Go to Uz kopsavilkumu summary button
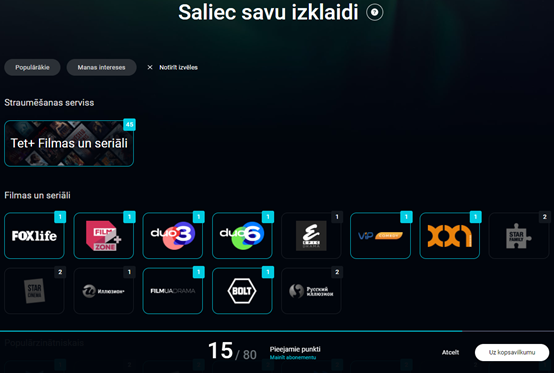Viewport: 554px width, 373px height. (512, 352)
